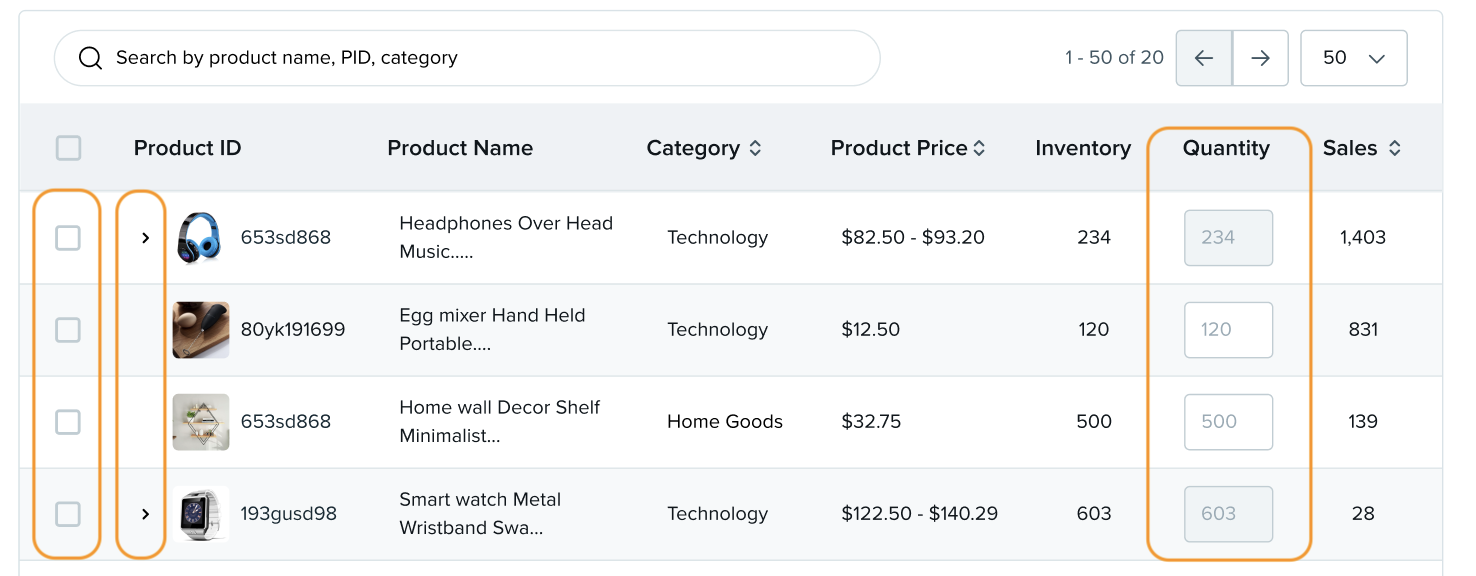1476x576 pixels.
Task: Click the previous page arrow
Action: [1203, 58]
